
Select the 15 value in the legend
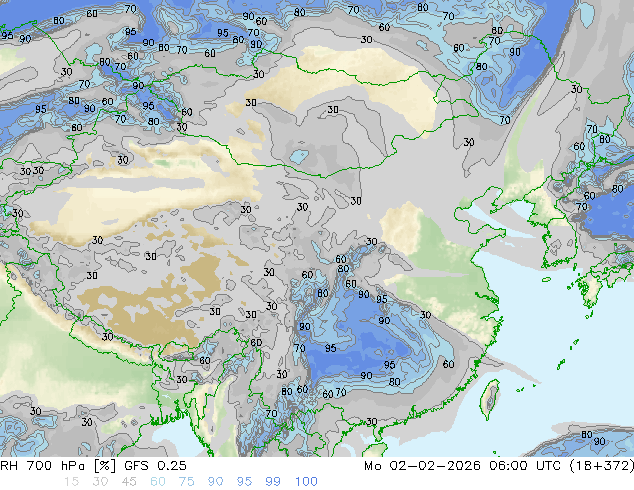point(71,482)
